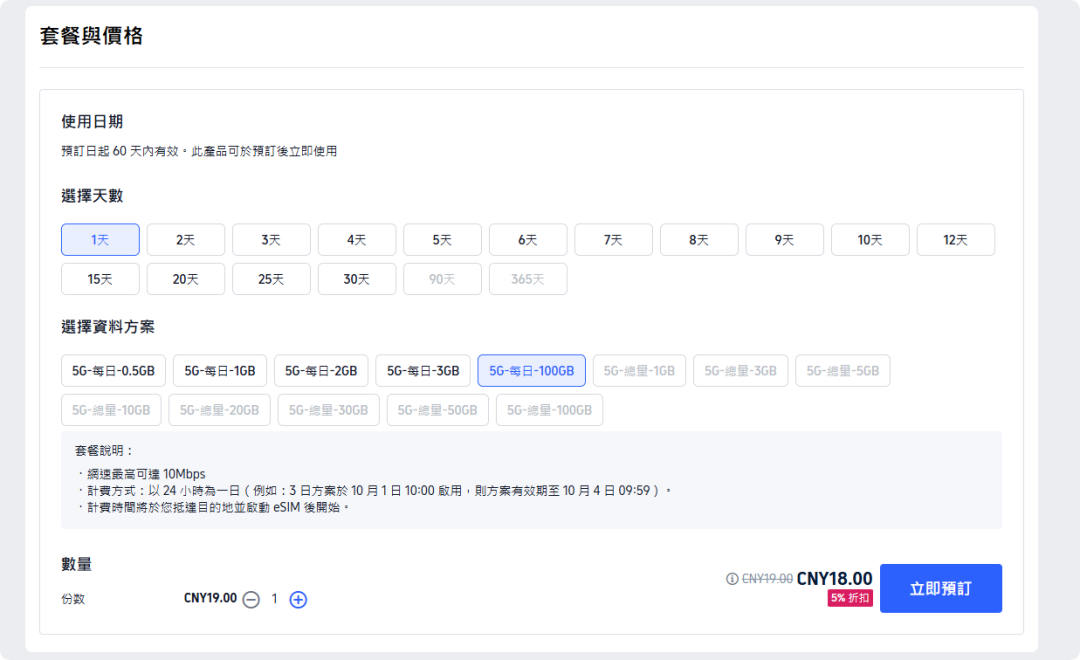The width and height of the screenshot is (1080, 660).
Task: Pick the 6天 duration option
Action: [528, 240]
